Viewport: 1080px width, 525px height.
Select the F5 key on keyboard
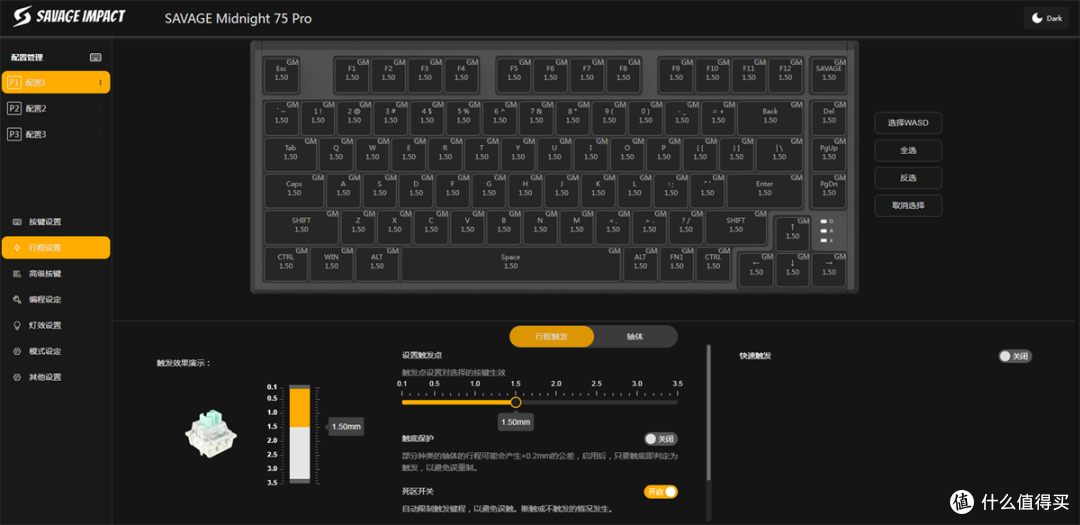(x=514, y=74)
